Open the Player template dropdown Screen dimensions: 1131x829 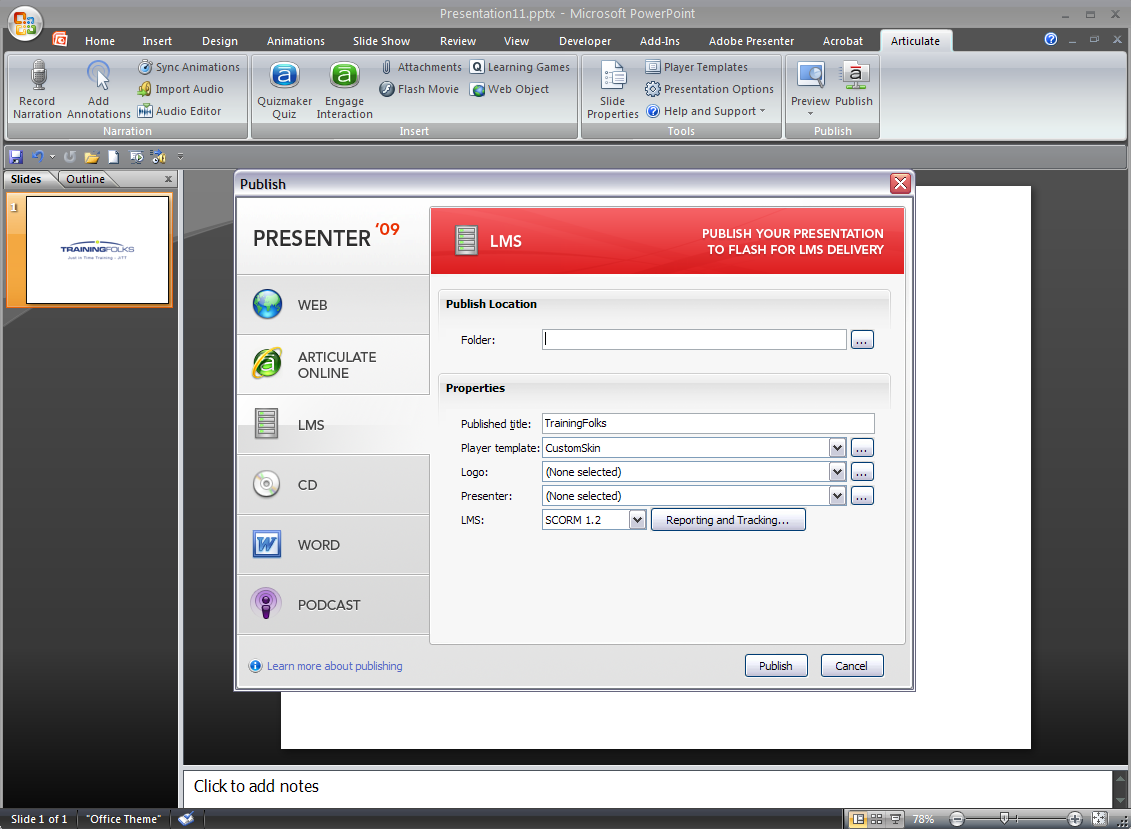coord(838,447)
